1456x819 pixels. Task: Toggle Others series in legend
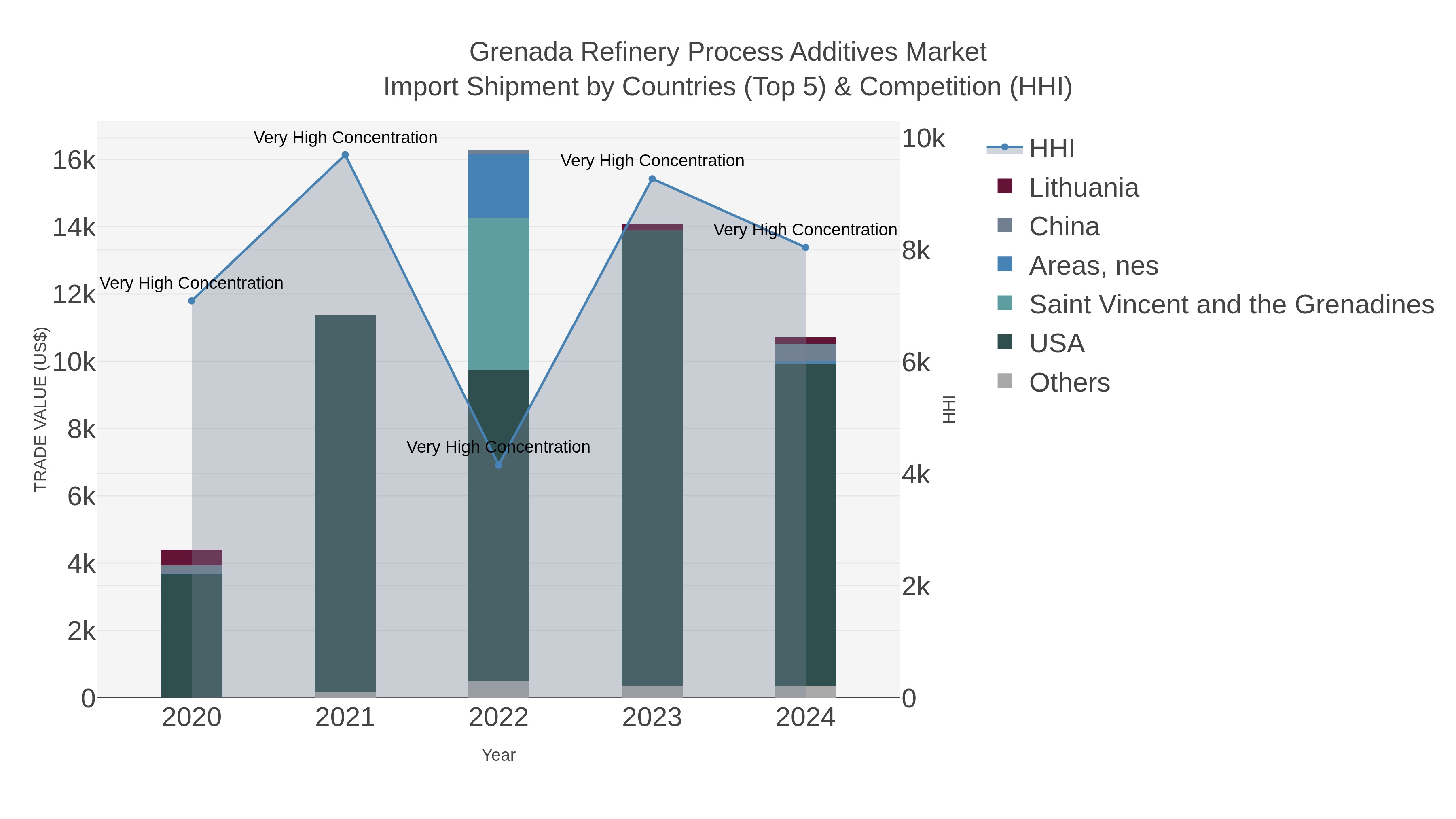[x=1054, y=382]
